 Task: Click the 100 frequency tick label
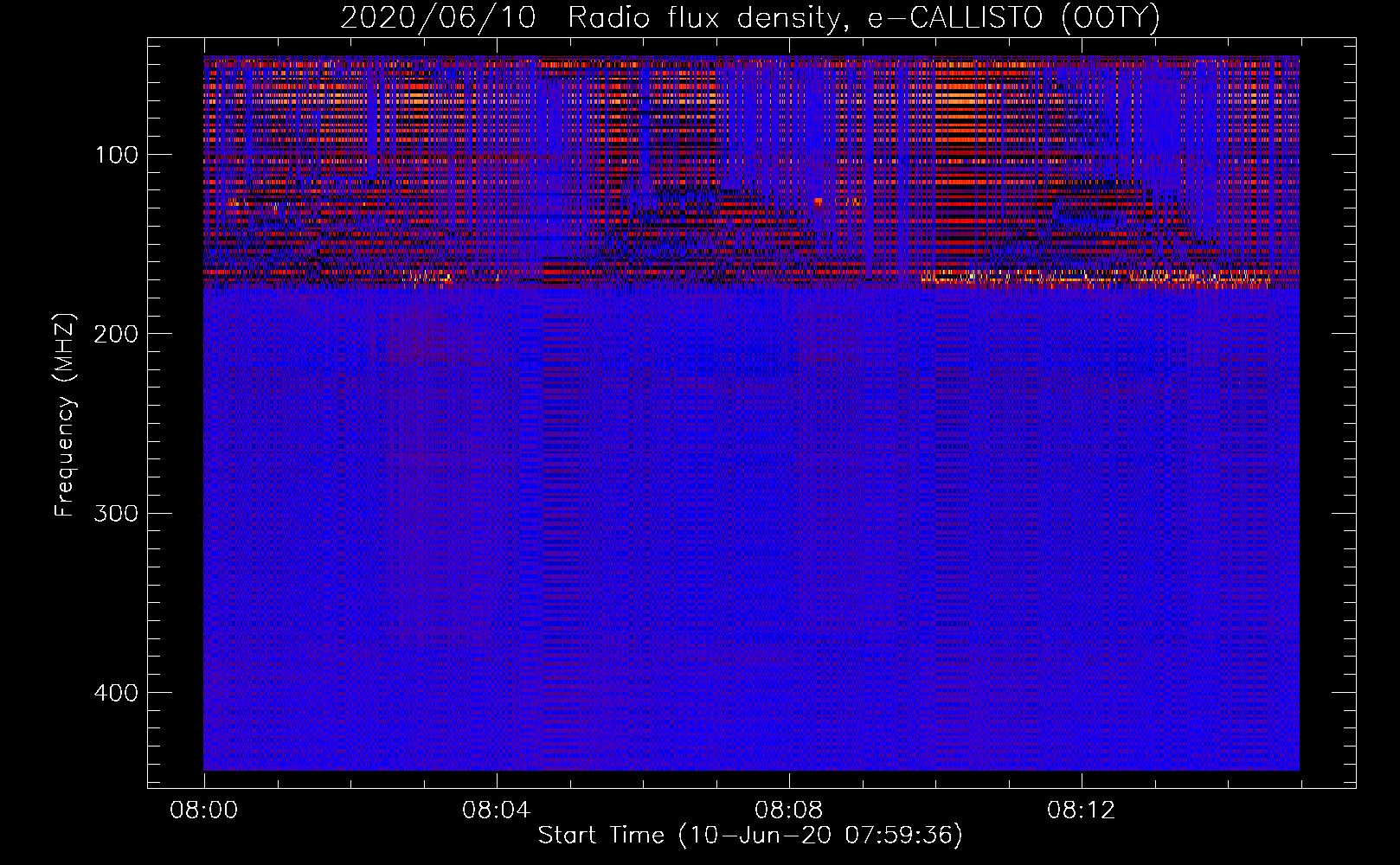point(117,156)
